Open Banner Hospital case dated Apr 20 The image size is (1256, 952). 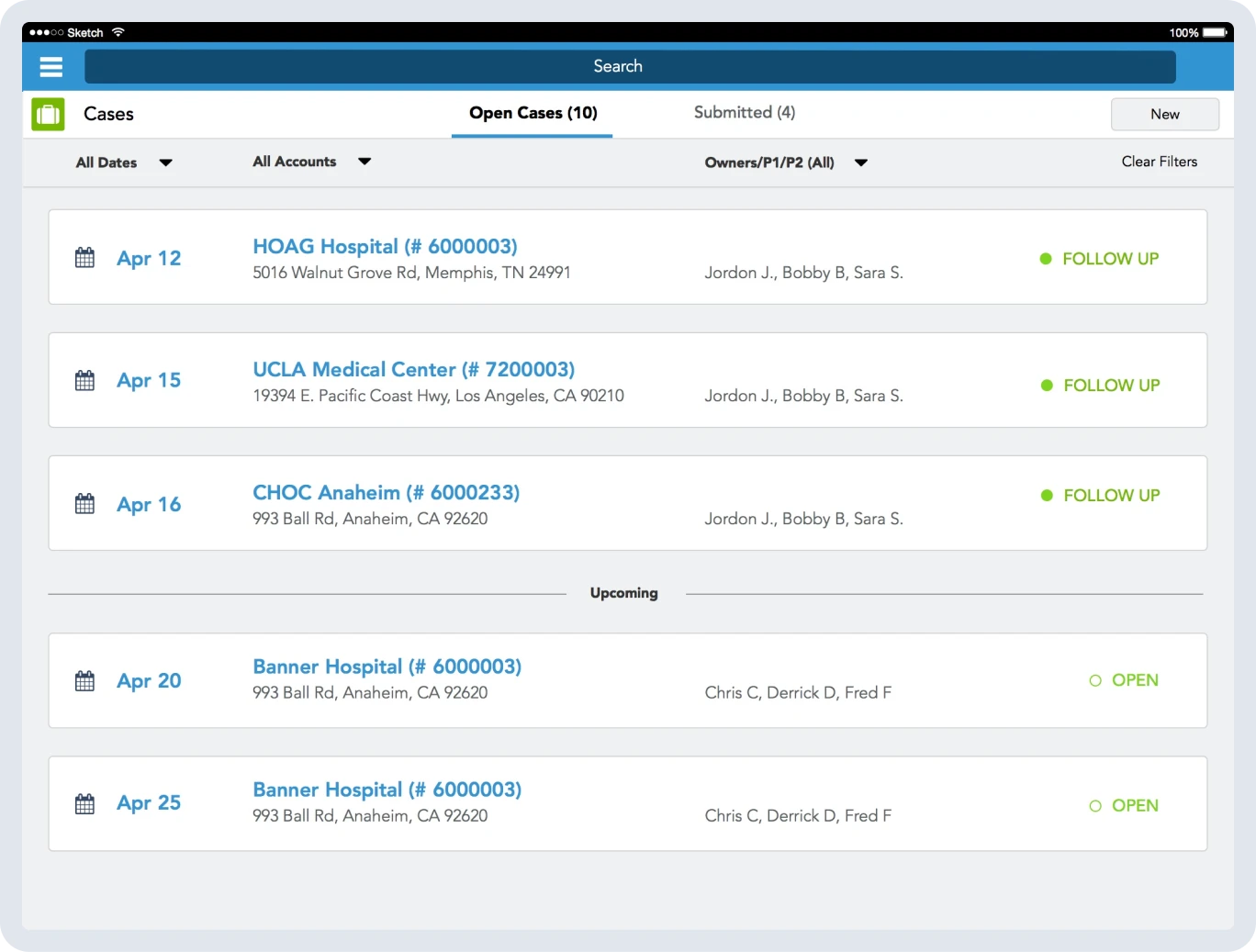click(387, 666)
